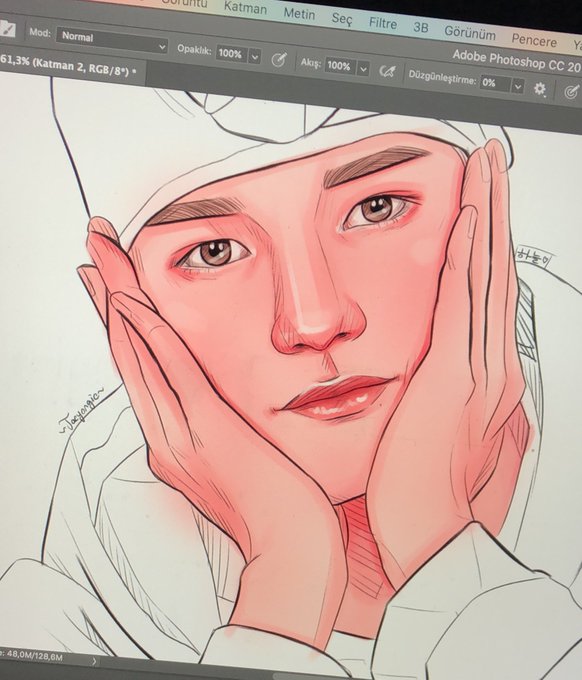Open the Seç menu
The height and width of the screenshot is (680, 582).
[342, 19]
